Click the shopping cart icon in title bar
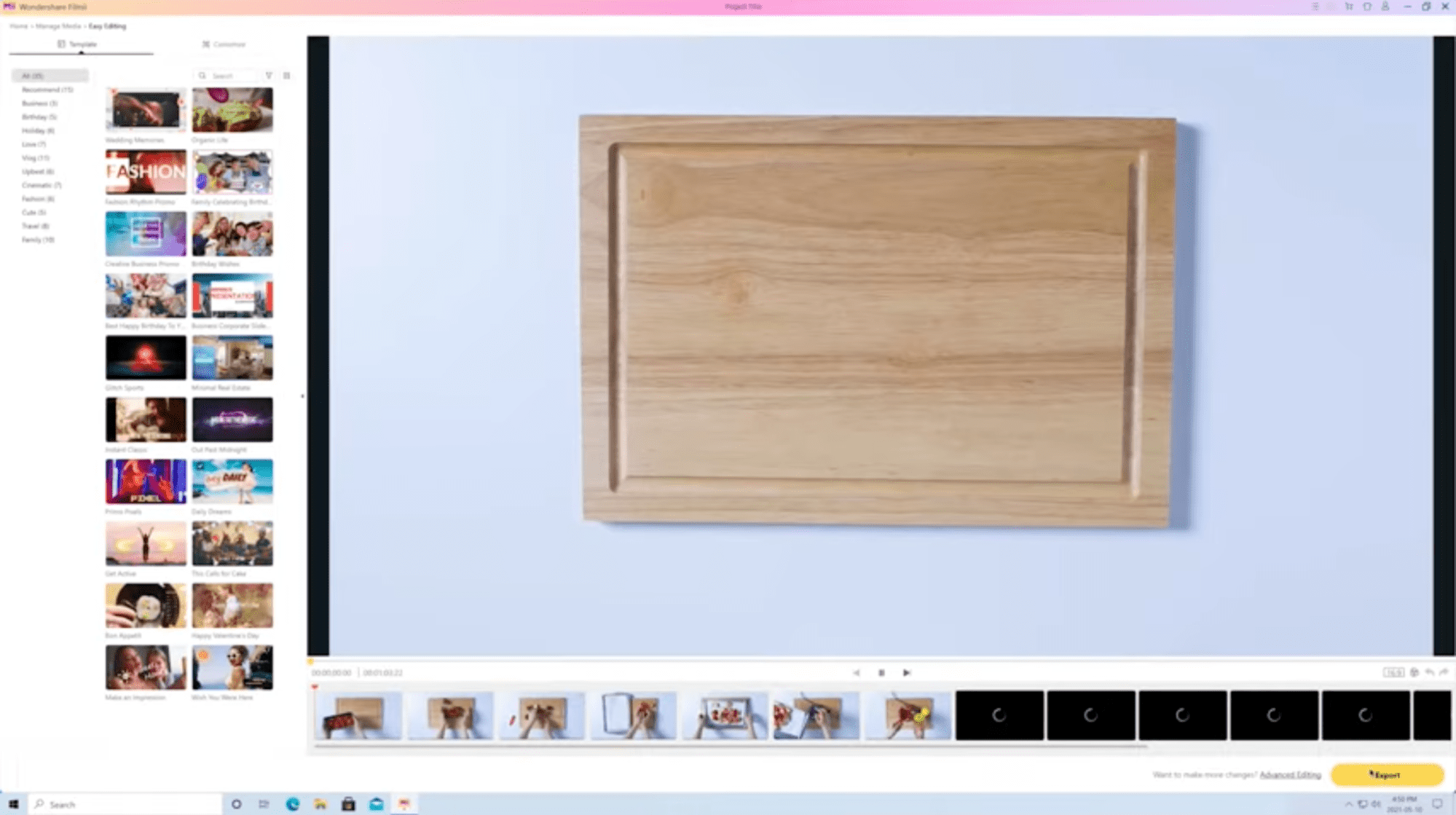1456x815 pixels. 1349,7
